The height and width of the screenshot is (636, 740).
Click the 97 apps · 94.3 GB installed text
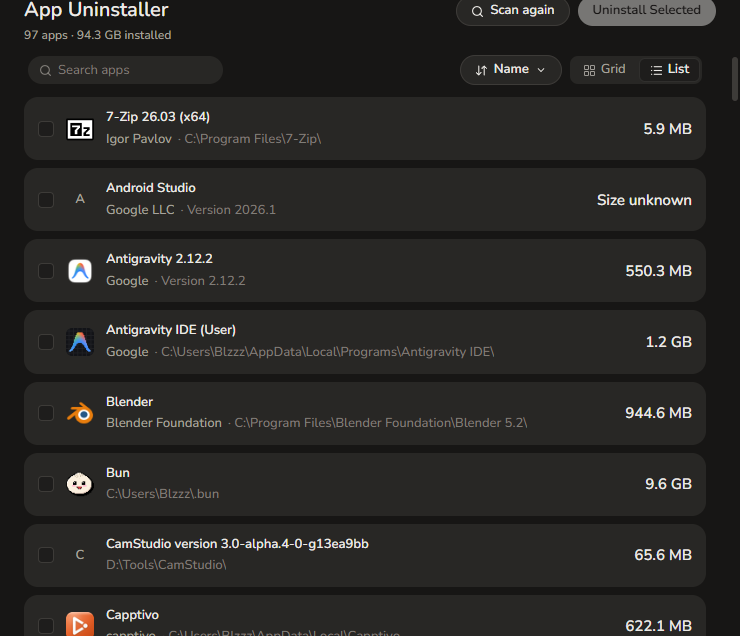(x=98, y=35)
